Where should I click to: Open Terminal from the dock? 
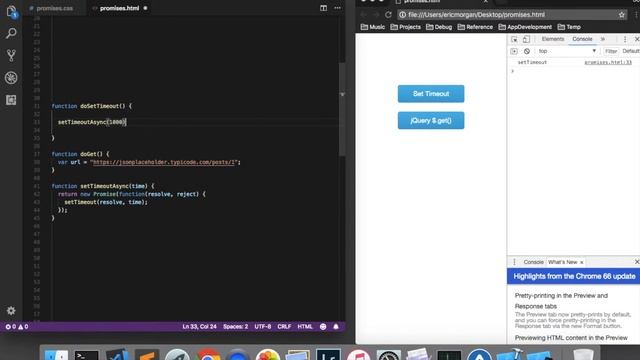[86, 354]
